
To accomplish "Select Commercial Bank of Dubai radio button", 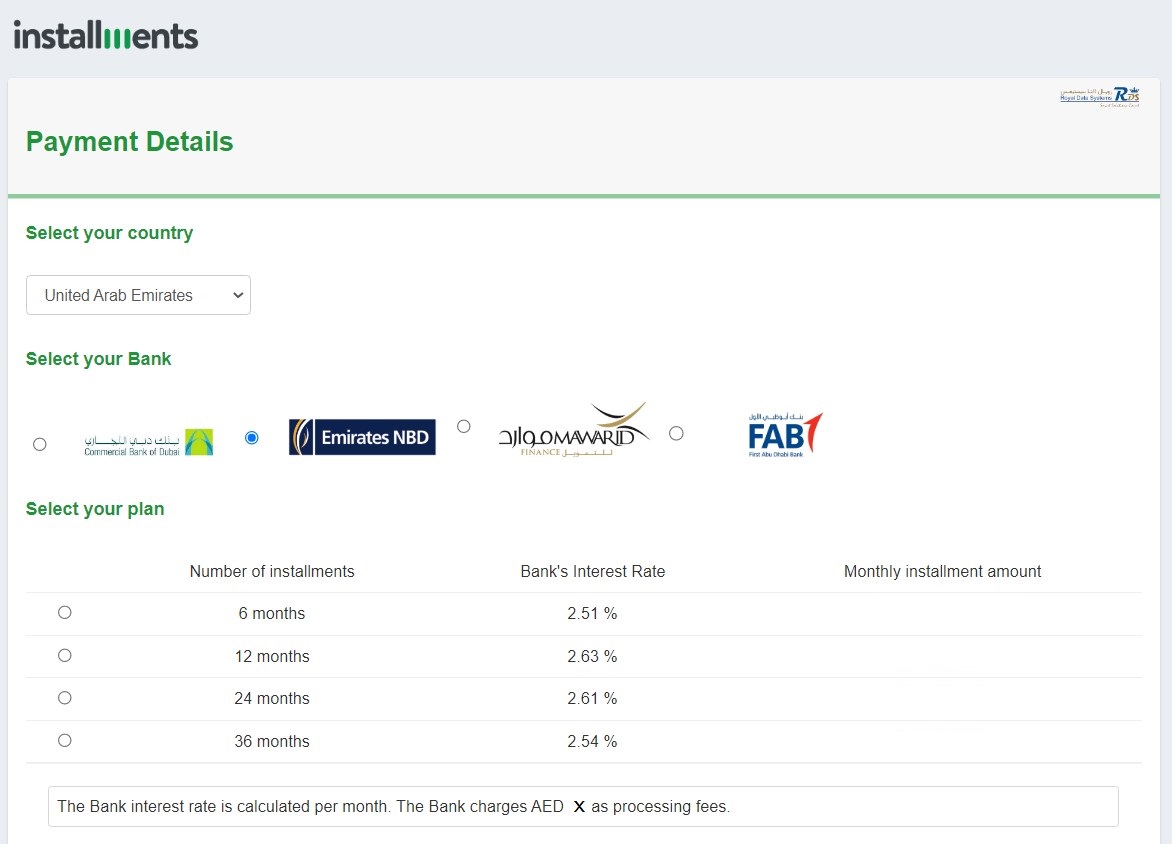I will [x=40, y=444].
